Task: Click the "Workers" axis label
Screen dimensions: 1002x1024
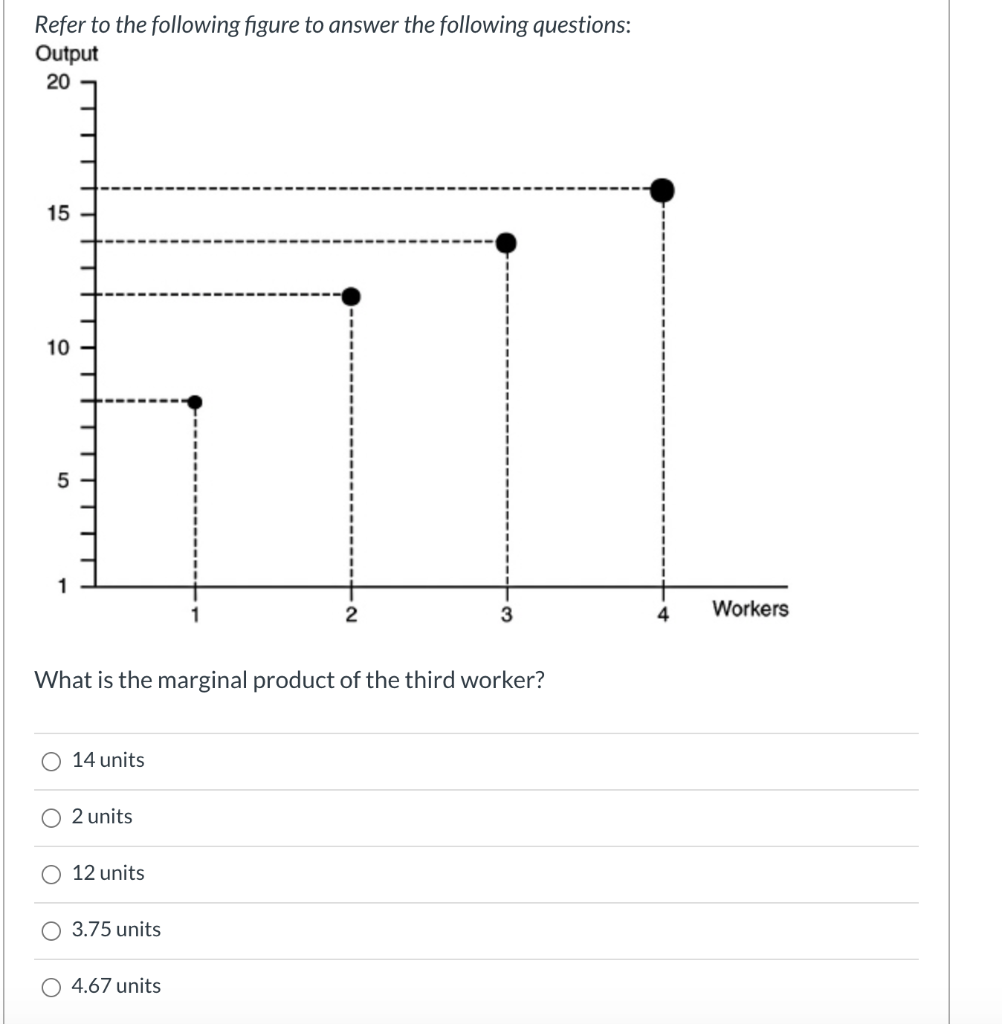Action: (749, 609)
